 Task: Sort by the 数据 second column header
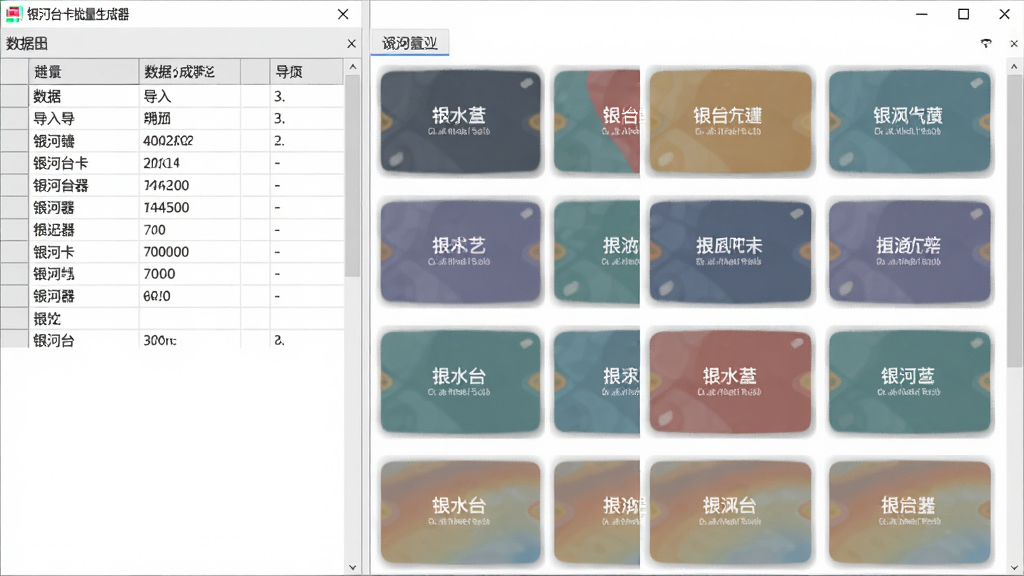(x=189, y=72)
